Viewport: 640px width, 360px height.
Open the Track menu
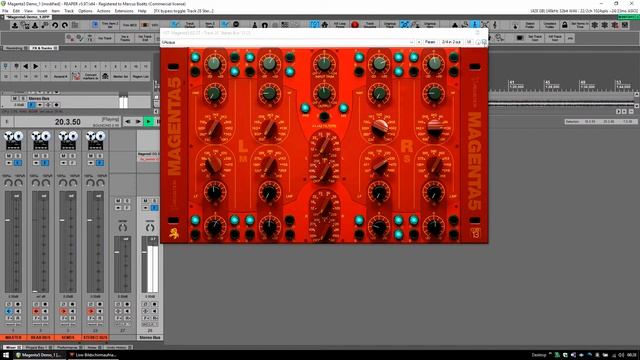pyautogui.click(x=69, y=11)
